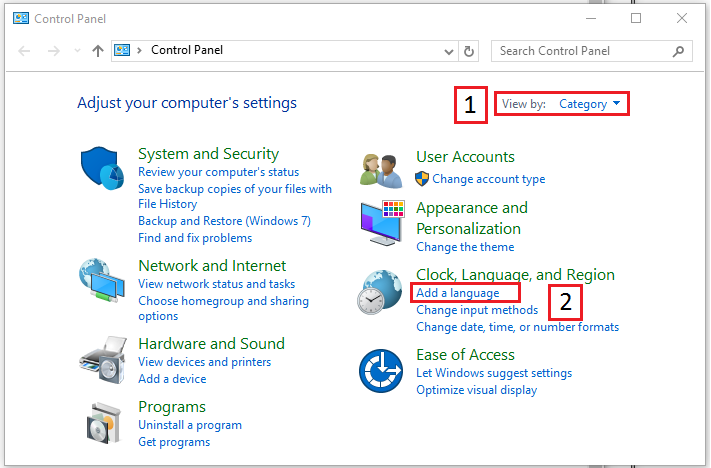Click the Appearance and Personalization monitor icon
The image size is (711, 468).
(382, 224)
